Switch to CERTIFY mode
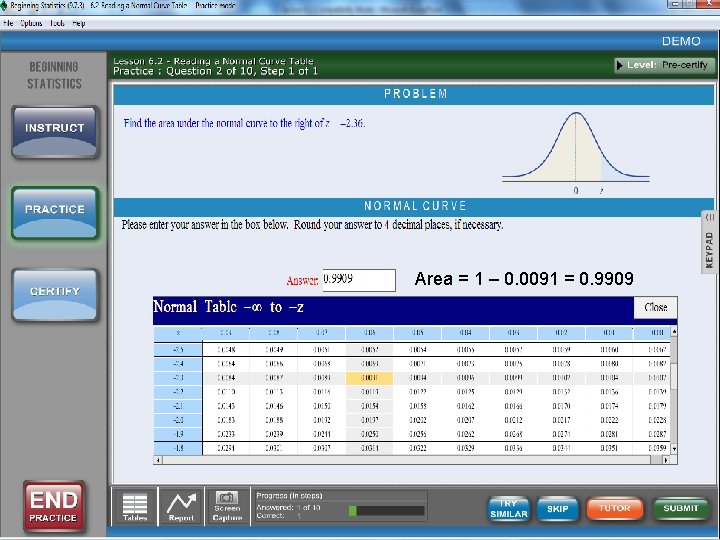This screenshot has height=540, width=720. tap(55, 295)
